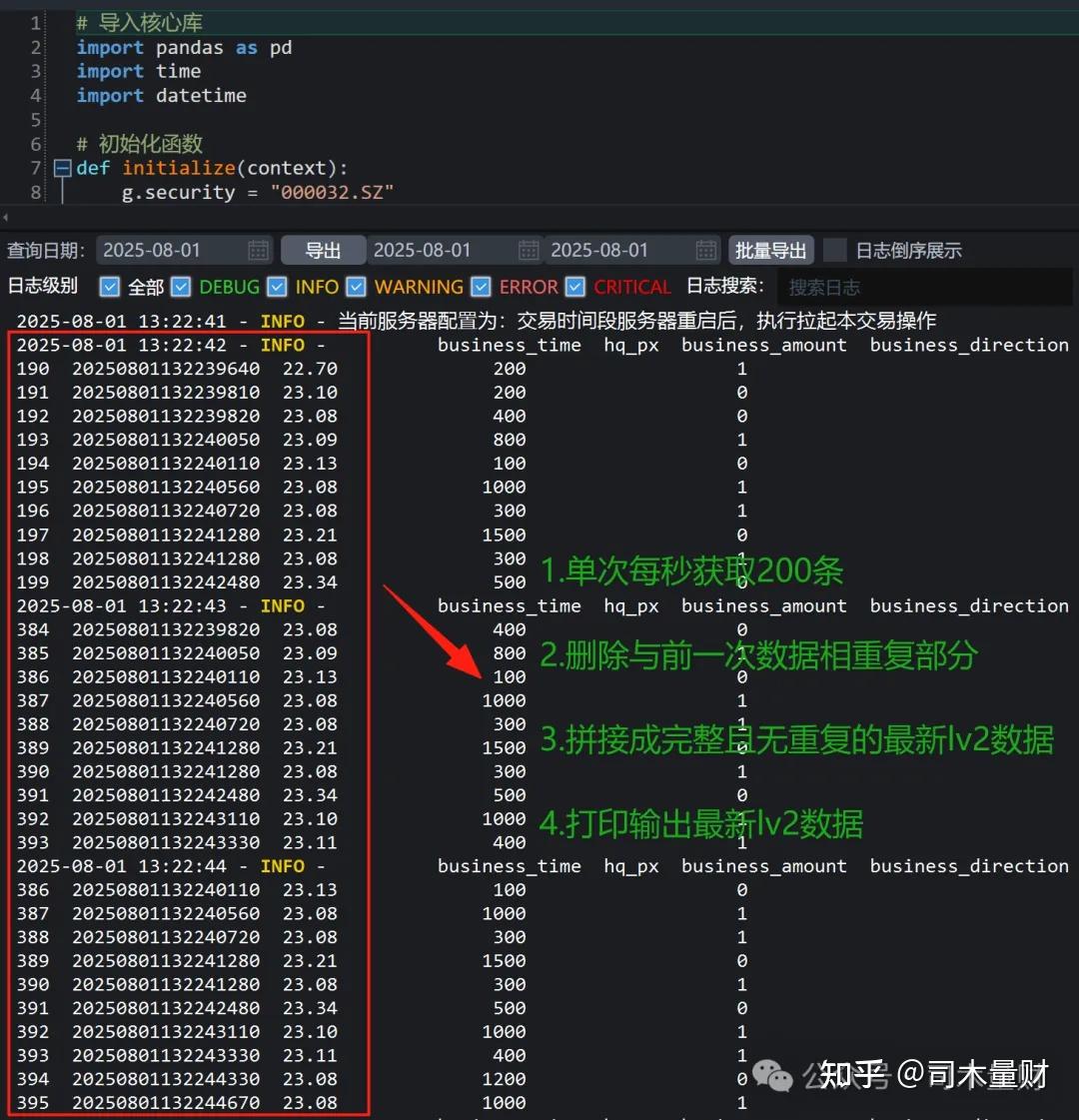This screenshot has height=1120, width=1079.
Task: Open the calendar icon for the second 导出 date
Action: pos(705,250)
